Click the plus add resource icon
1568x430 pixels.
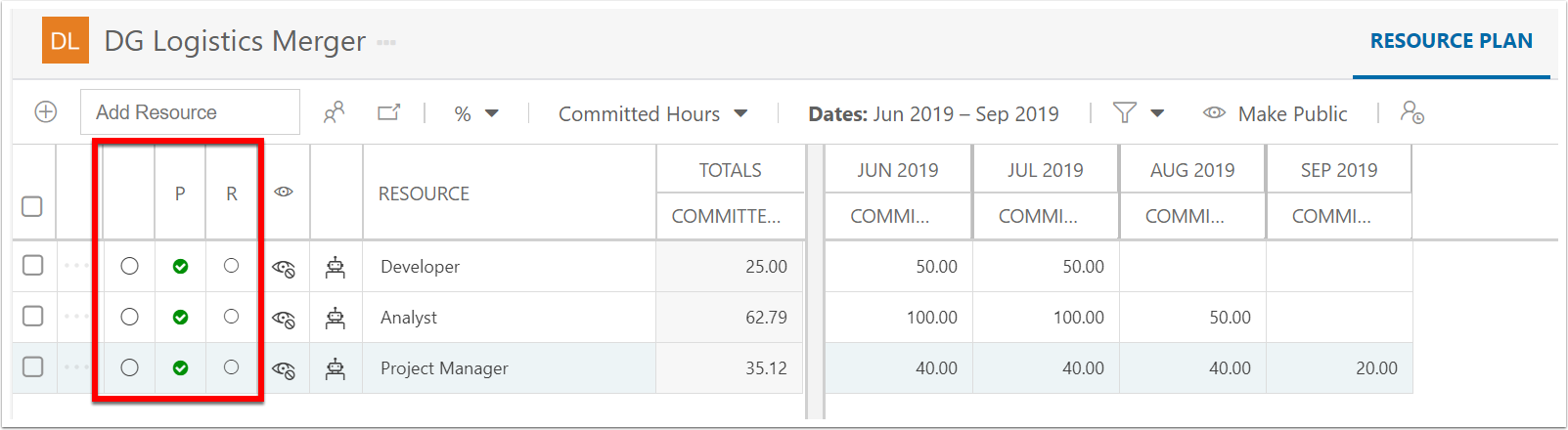coord(46,112)
